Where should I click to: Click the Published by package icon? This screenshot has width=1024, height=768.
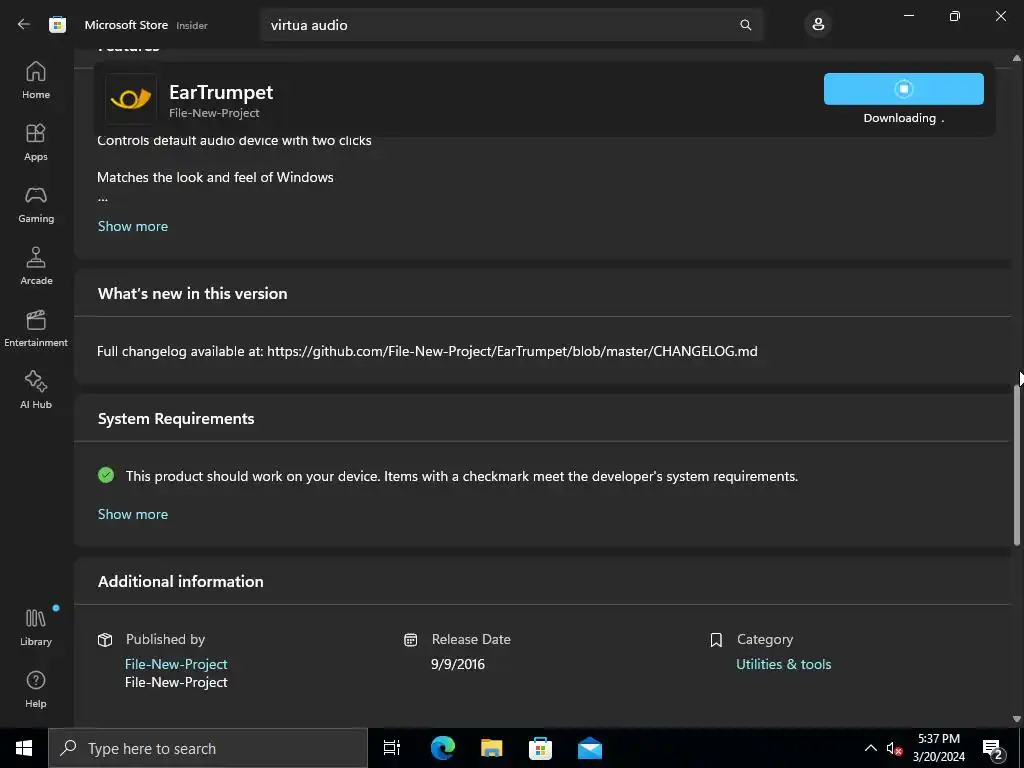point(105,639)
